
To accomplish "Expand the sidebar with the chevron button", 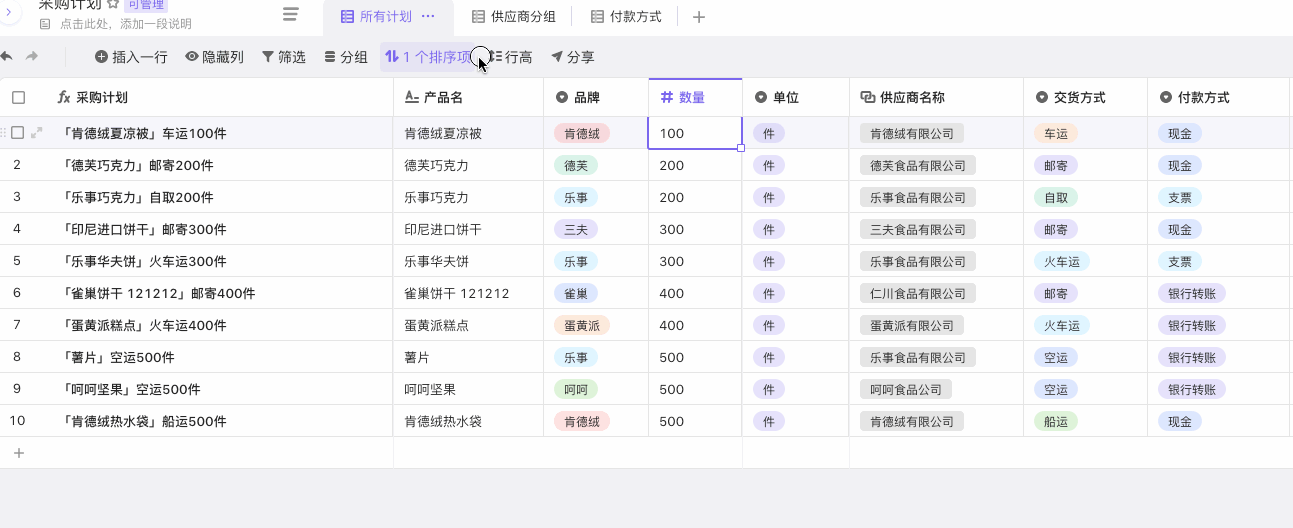I will click(6, 10).
